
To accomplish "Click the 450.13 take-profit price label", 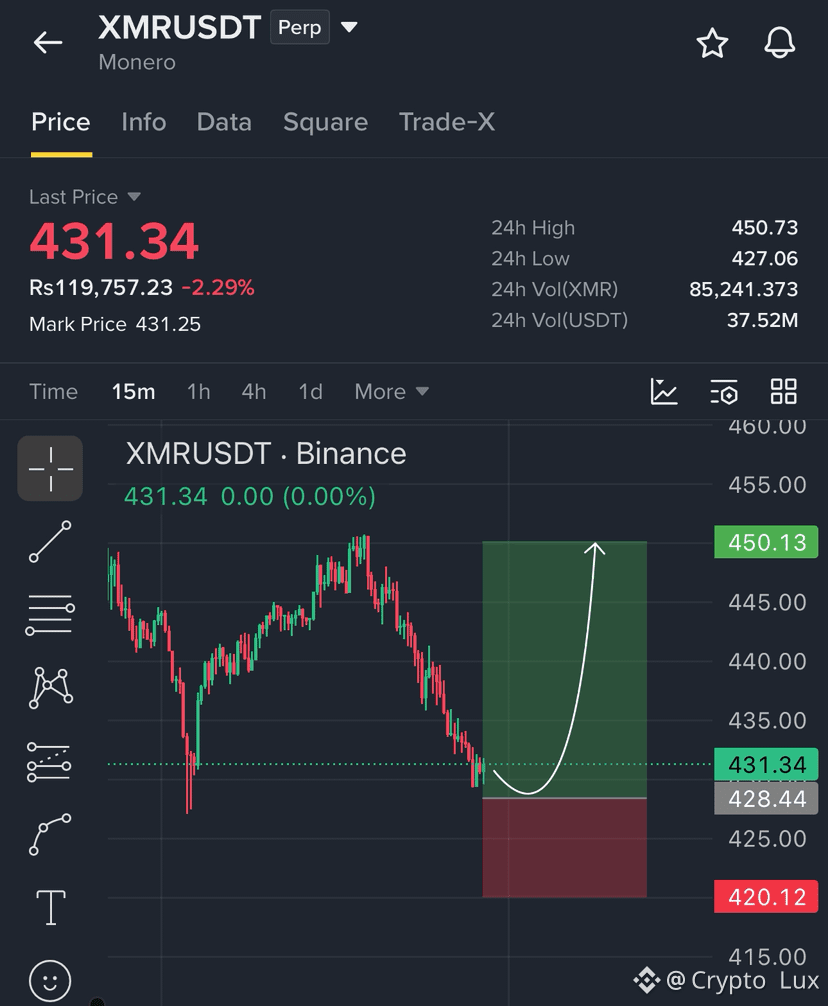I will [x=766, y=542].
